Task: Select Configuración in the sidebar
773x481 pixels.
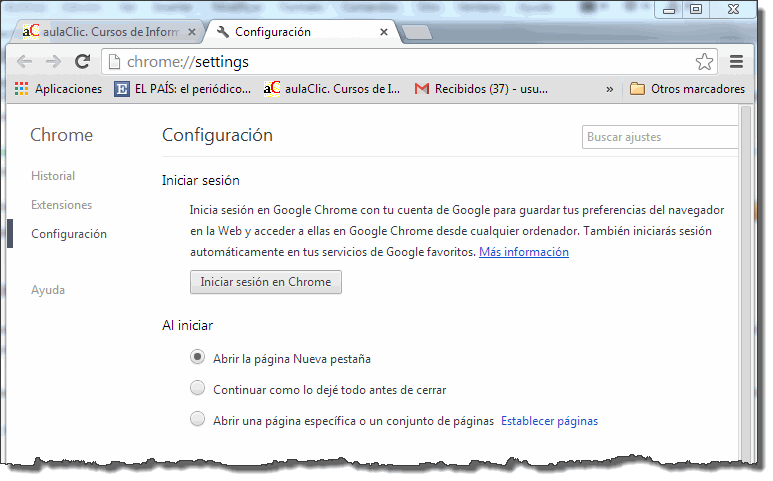Action: 69,234
